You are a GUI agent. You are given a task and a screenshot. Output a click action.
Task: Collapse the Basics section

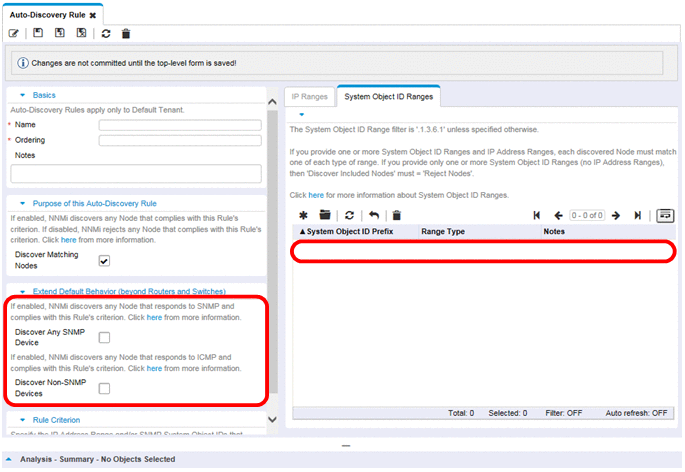point(22,95)
